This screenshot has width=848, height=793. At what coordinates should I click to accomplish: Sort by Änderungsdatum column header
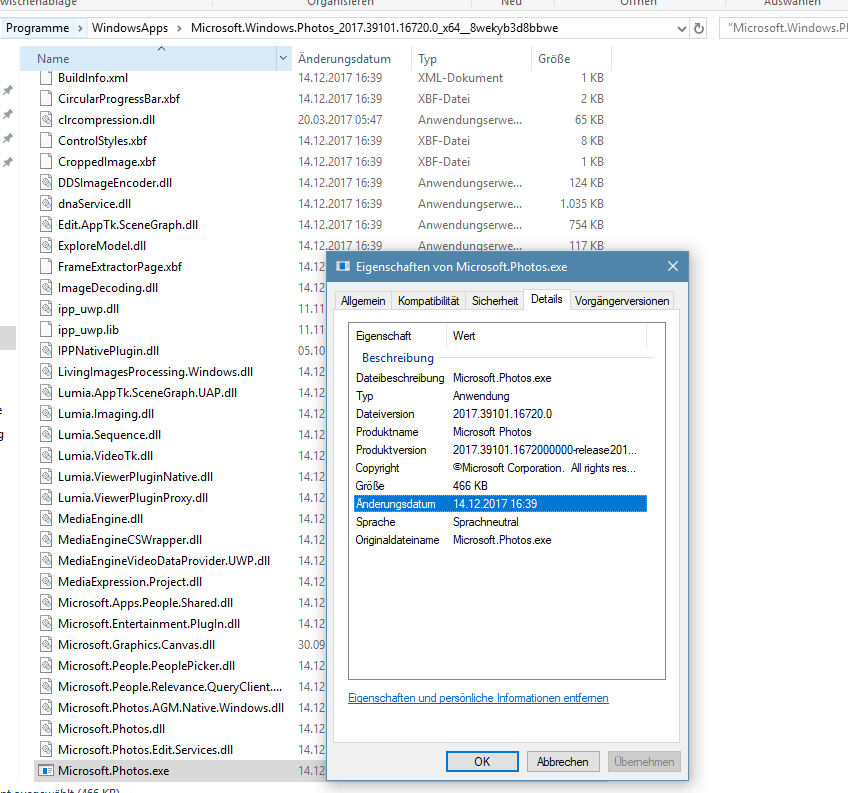point(352,58)
